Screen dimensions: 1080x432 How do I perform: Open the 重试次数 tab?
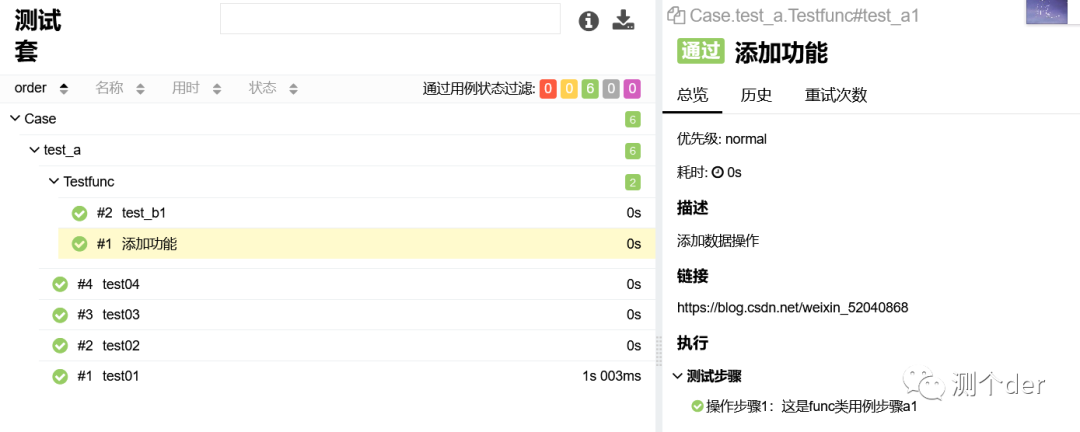point(835,95)
